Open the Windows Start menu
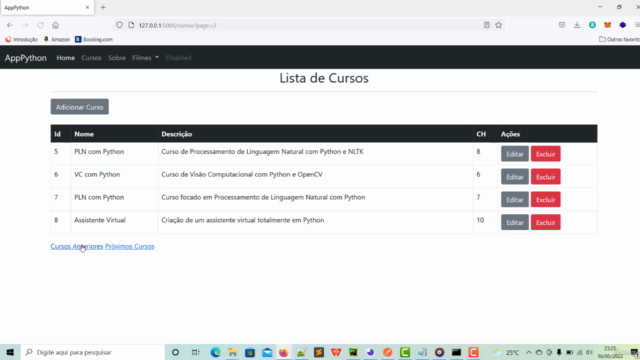This screenshot has width=640, height=360. pyautogui.click(x=10, y=352)
